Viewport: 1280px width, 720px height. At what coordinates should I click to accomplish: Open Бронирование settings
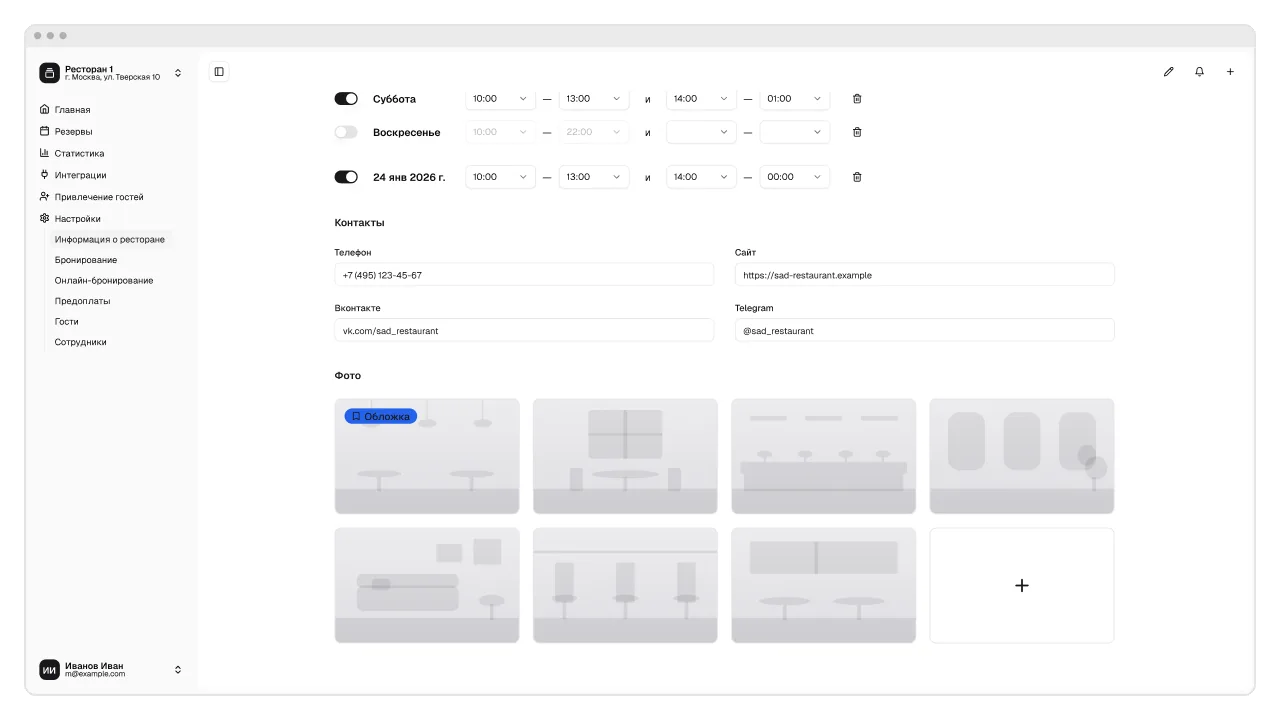pos(86,260)
